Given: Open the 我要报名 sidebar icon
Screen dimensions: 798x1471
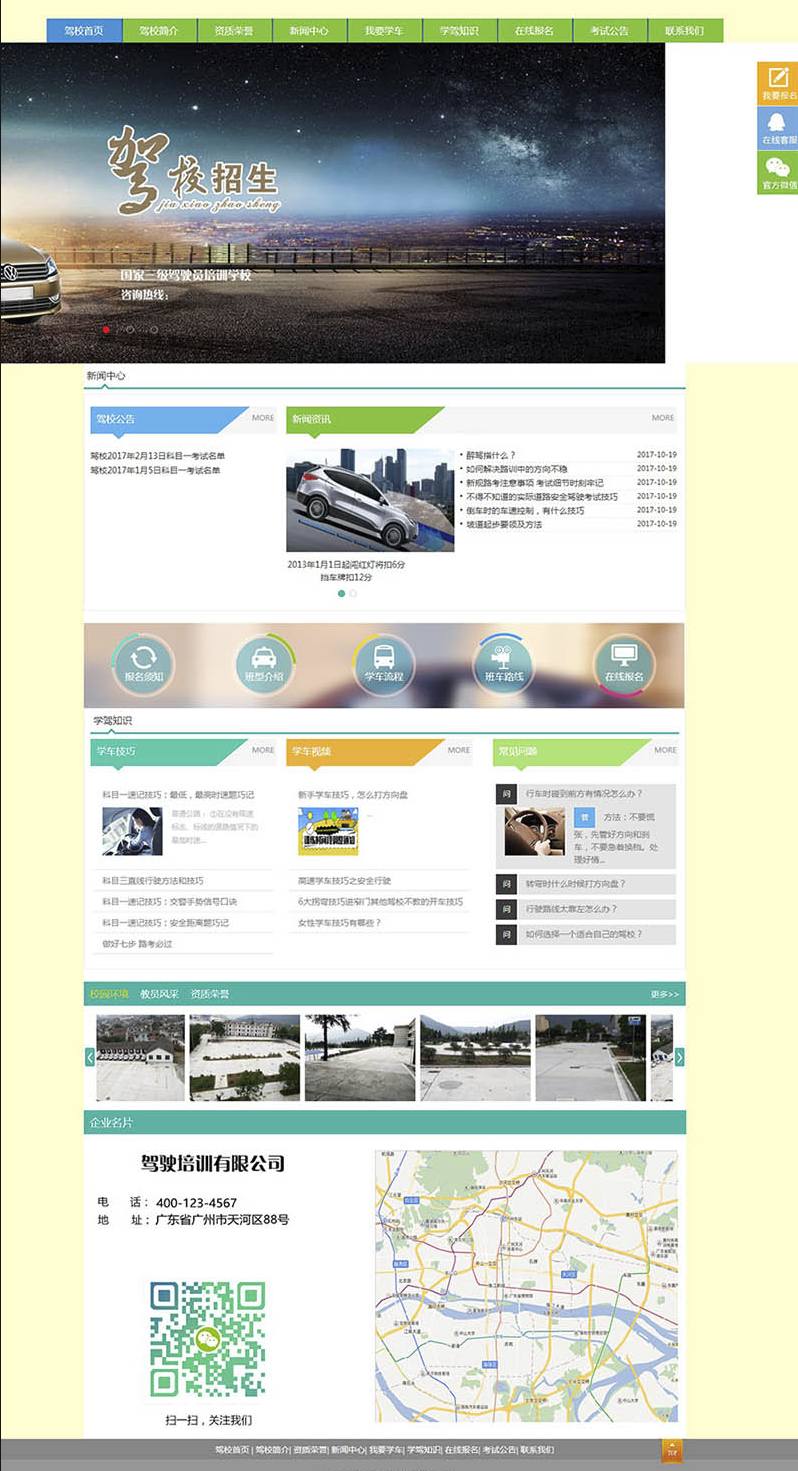Looking at the screenshot, I should 777,83.
